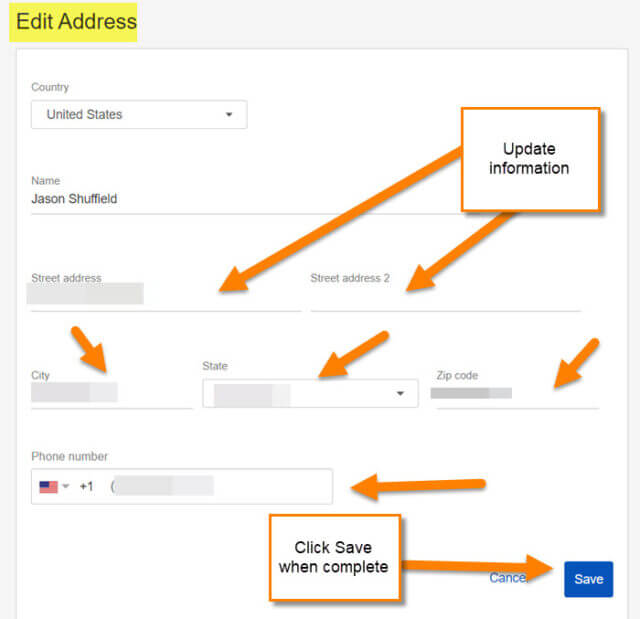Click the Country field label
Image resolution: width=640 pixels, height=619 pixels.
50,87
